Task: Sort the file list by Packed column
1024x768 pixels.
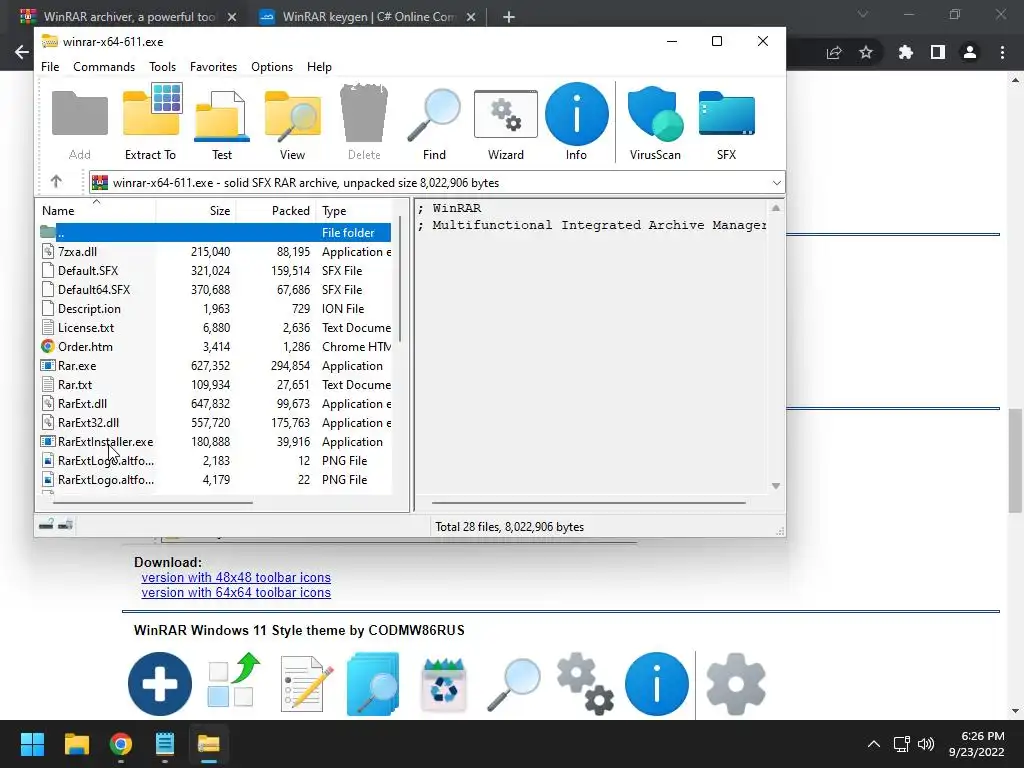Action: (276, 210)
